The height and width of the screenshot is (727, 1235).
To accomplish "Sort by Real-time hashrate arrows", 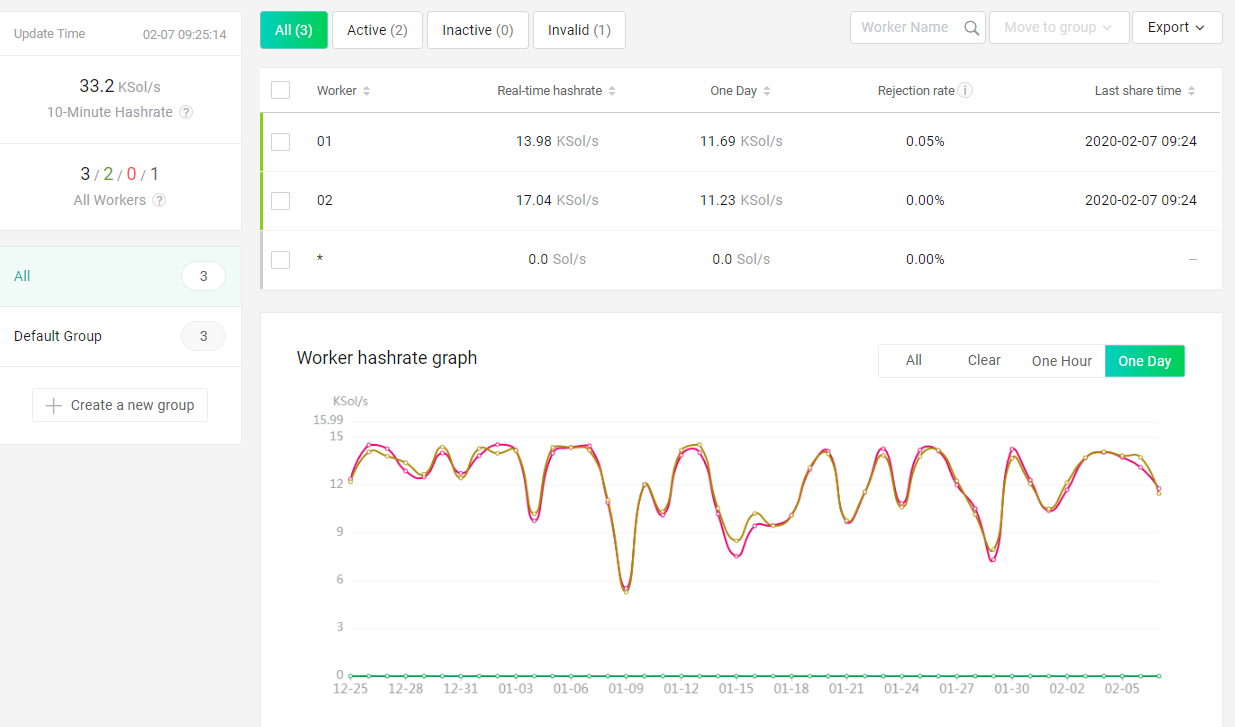I will coord(612,91).
